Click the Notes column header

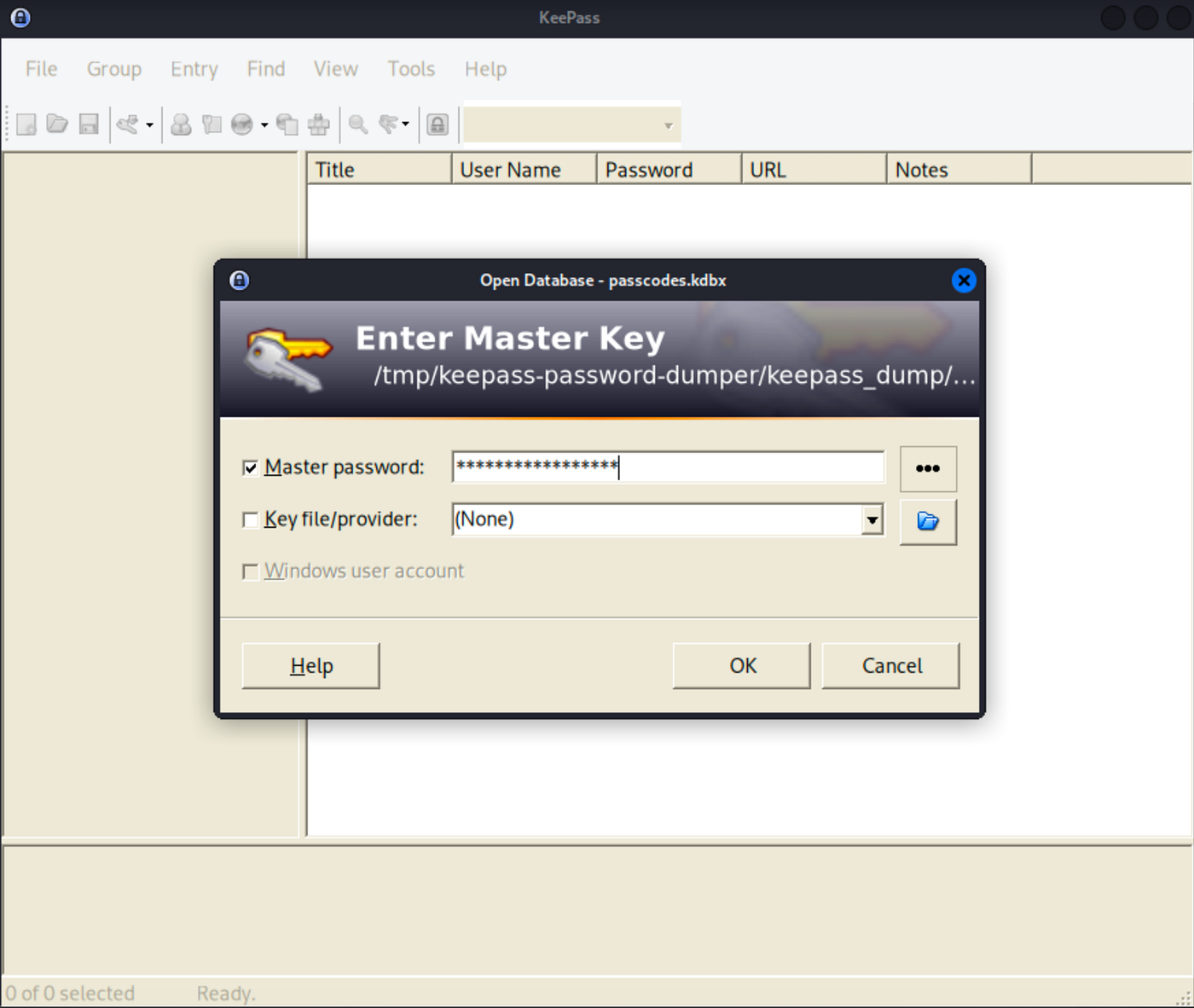tap(959, 170)
